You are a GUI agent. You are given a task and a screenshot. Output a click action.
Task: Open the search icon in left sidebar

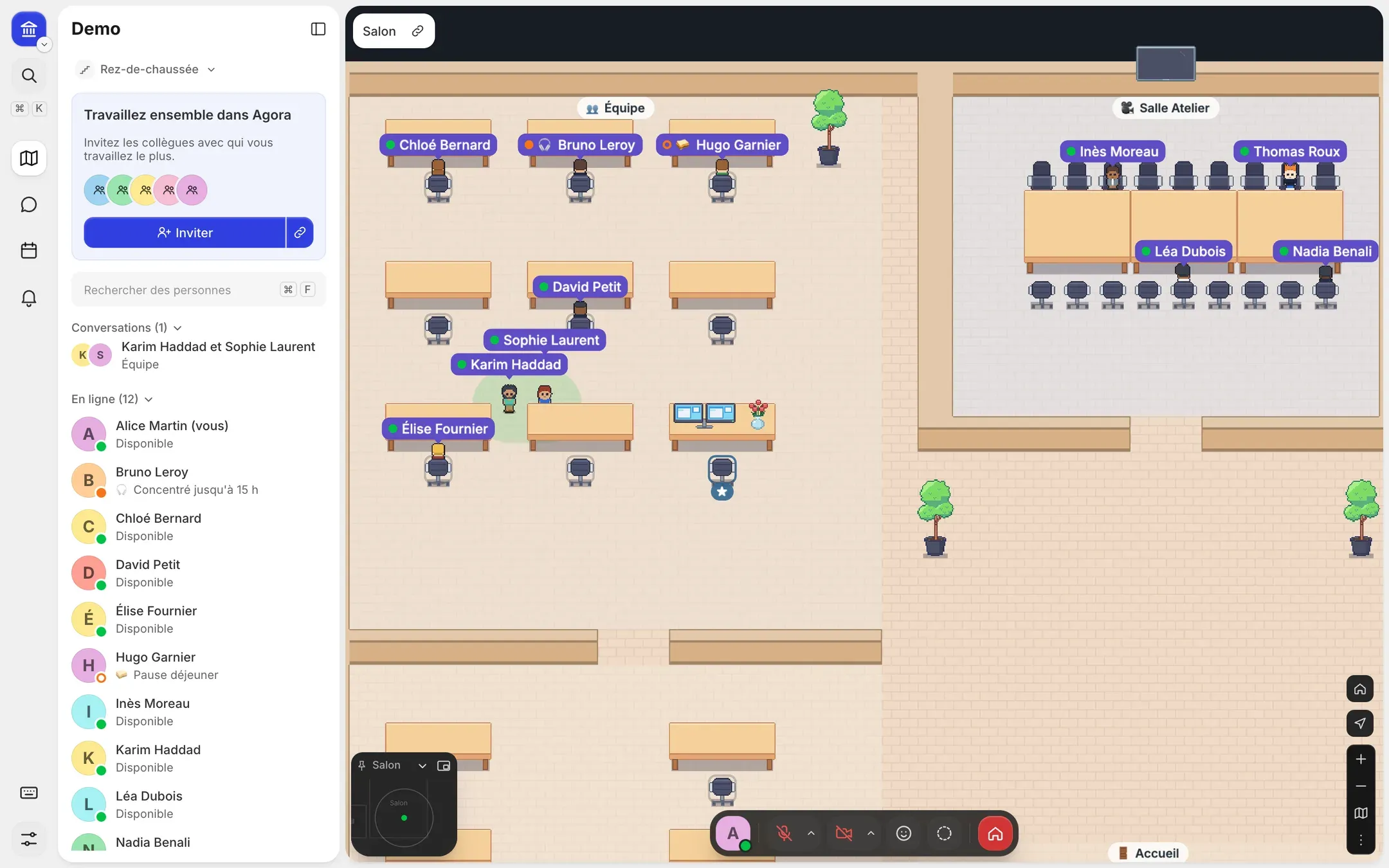click(x=29, y=76)
